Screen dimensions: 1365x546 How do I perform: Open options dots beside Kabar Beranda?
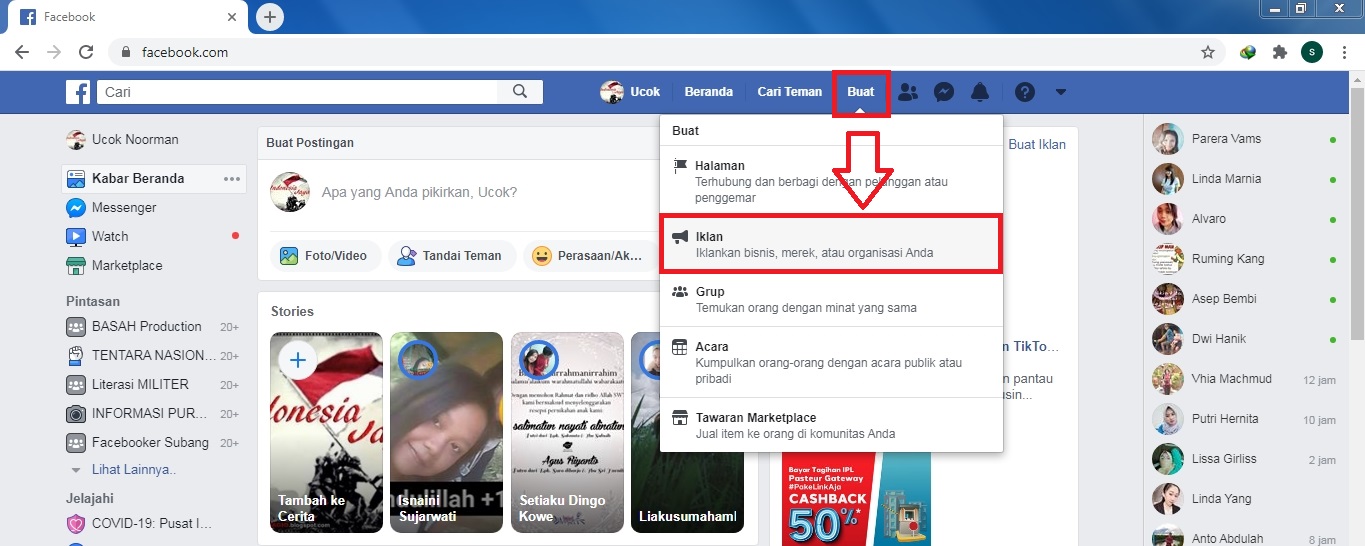pos(232,179)
